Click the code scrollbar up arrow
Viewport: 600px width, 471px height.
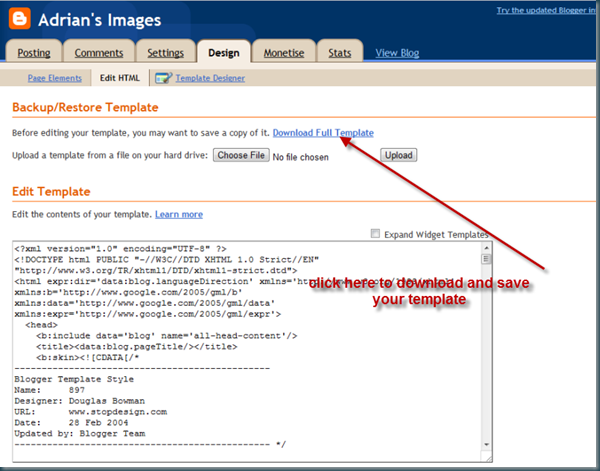tap(486, 248)
